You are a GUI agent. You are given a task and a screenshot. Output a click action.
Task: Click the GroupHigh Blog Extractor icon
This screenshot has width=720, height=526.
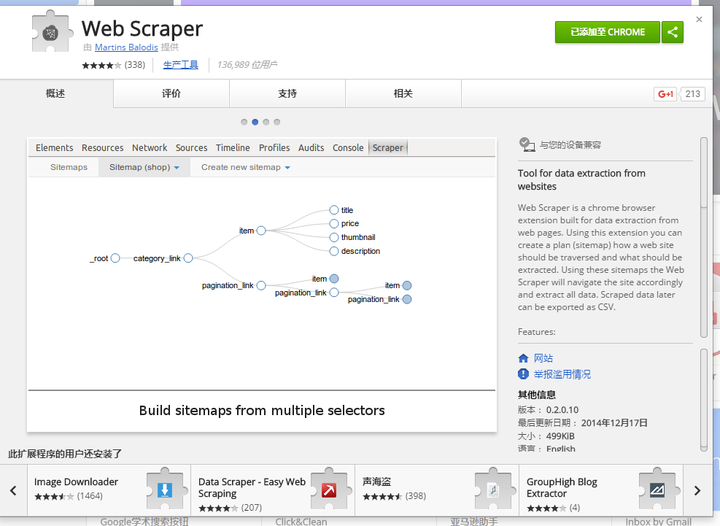tap(657, 488)
